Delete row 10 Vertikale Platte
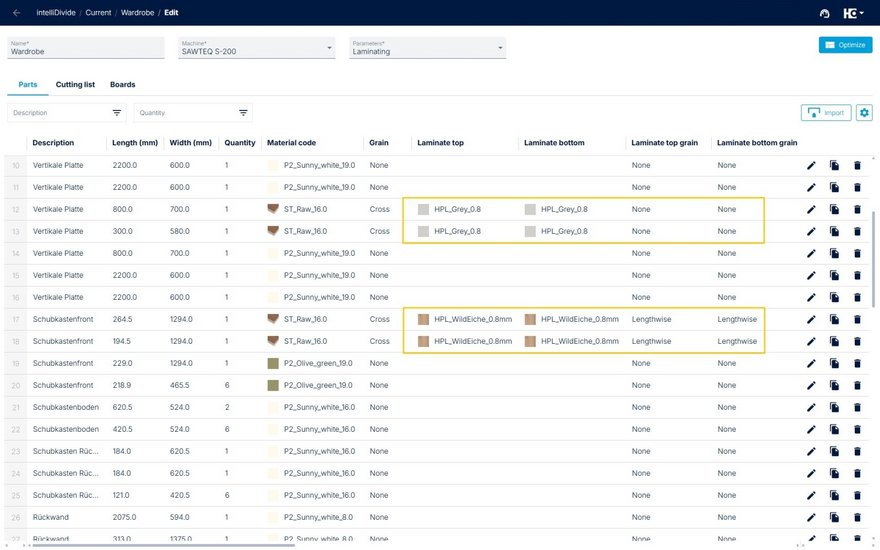This screenshot has height=550, width=880. click(857, 165)
